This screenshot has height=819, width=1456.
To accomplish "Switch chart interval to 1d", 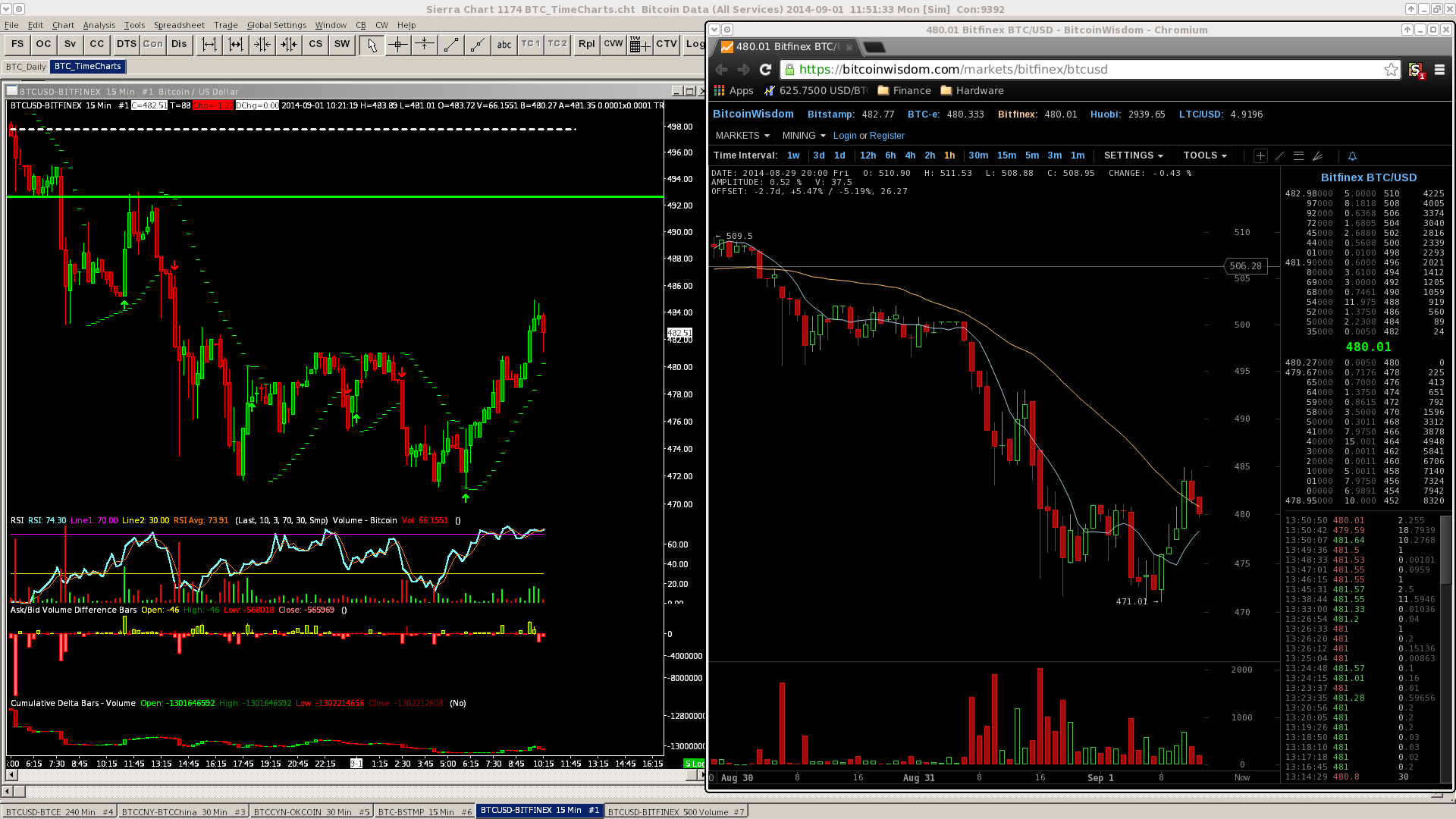I will point(839,155).
